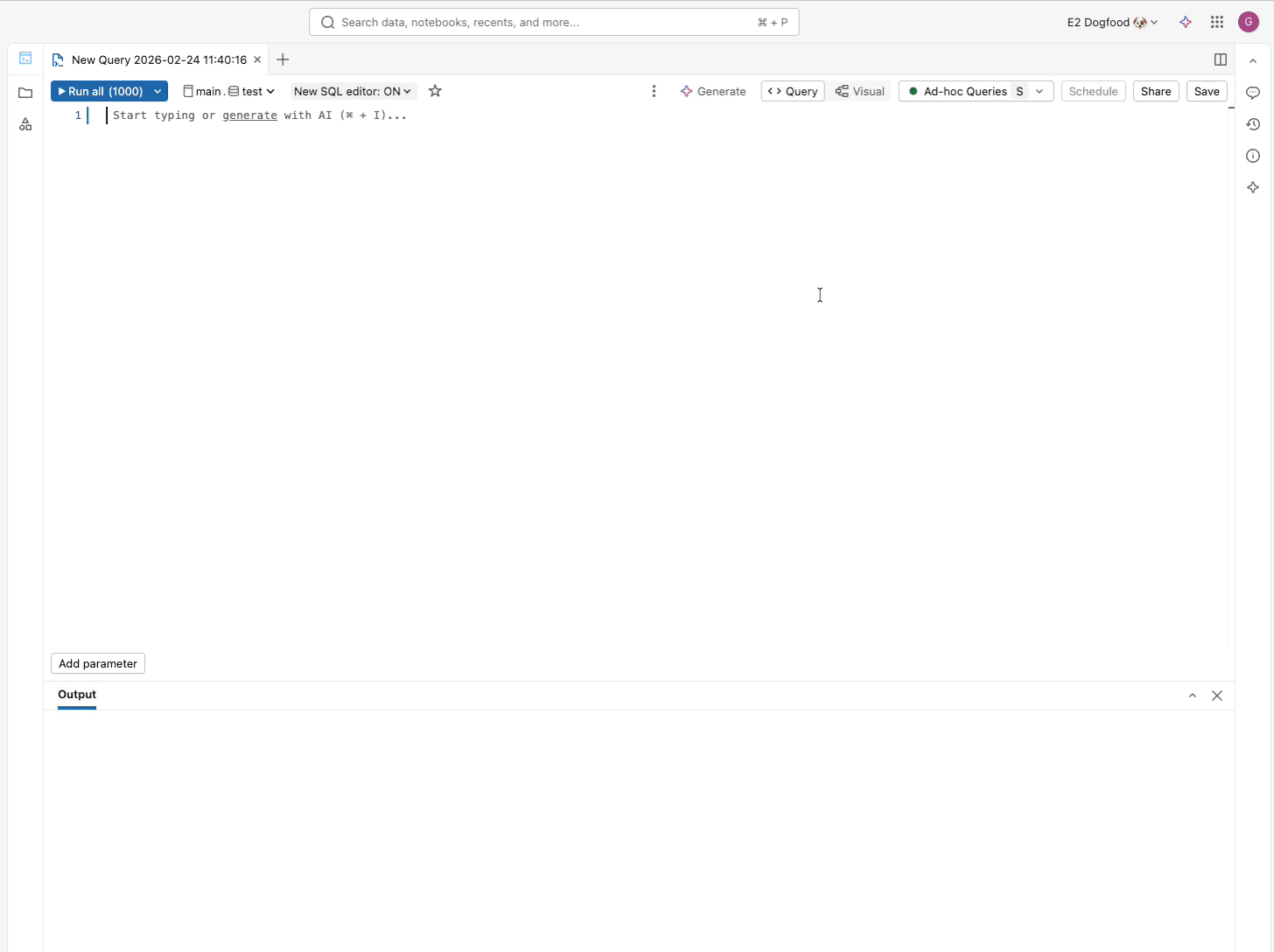Click the line number 1 gutter
This screenshot has width=1274, height=952.
pyautogui.click(x=78, y=115)
